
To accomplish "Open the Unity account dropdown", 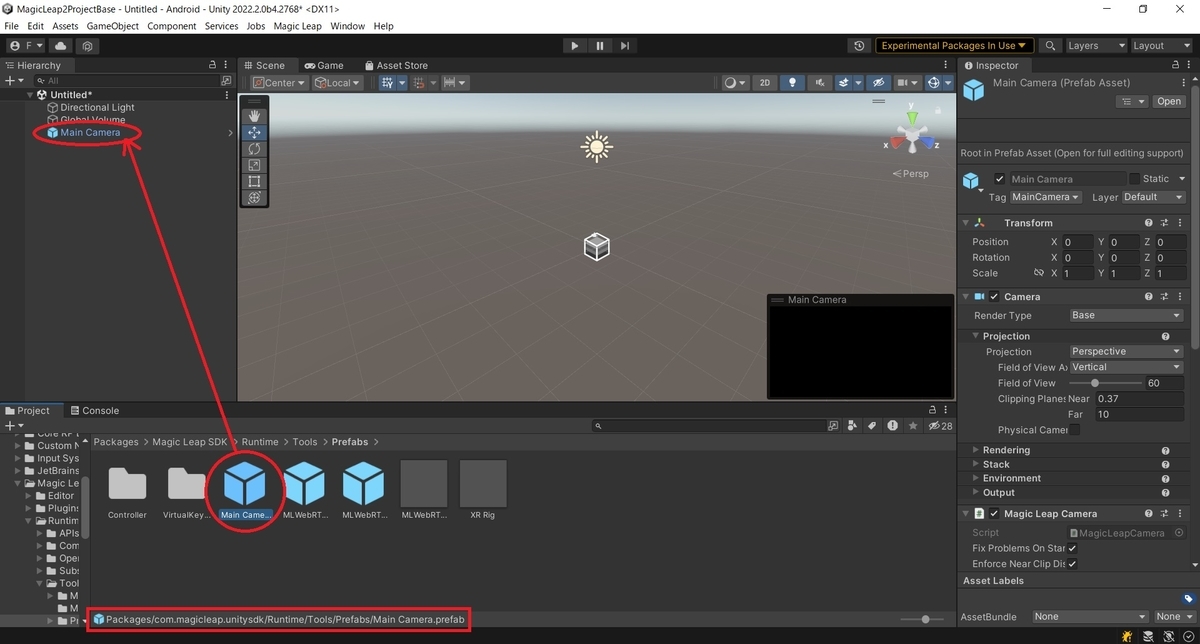I will pyautogui.click(x=27, y=46).
